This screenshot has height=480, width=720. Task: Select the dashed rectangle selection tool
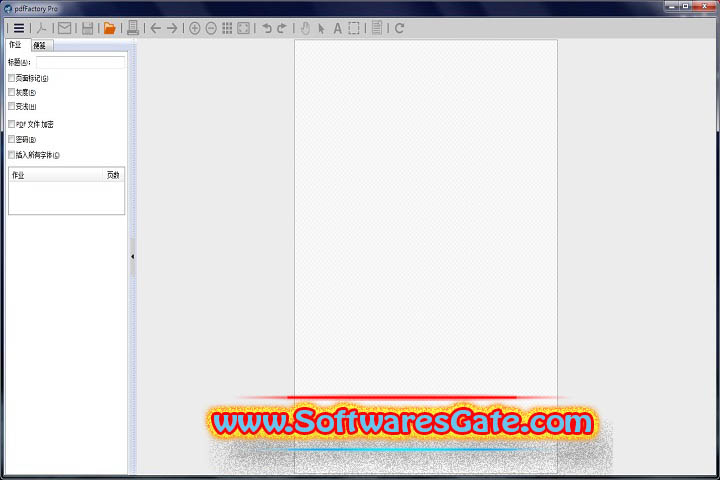tap(354, 28)
